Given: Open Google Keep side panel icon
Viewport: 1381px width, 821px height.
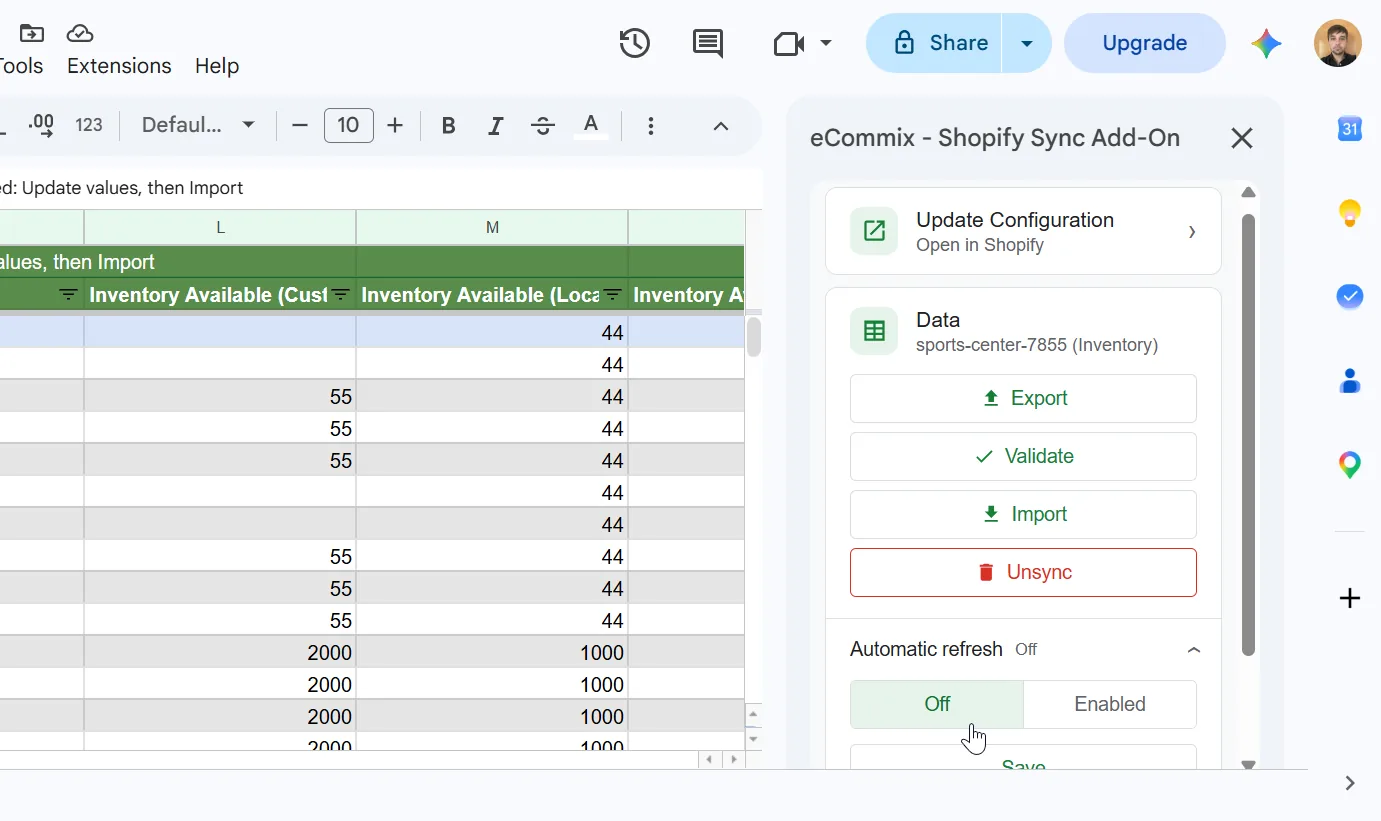Looking at the screenshot, I should tap(1350, 212).
